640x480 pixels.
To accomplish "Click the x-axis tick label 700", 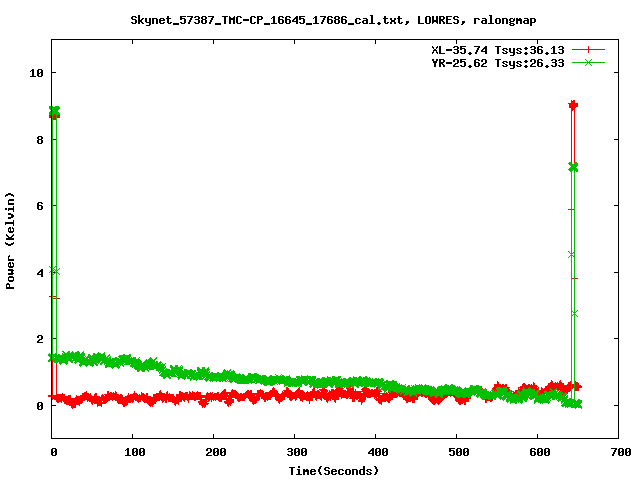I will click(x=620, y=452).
